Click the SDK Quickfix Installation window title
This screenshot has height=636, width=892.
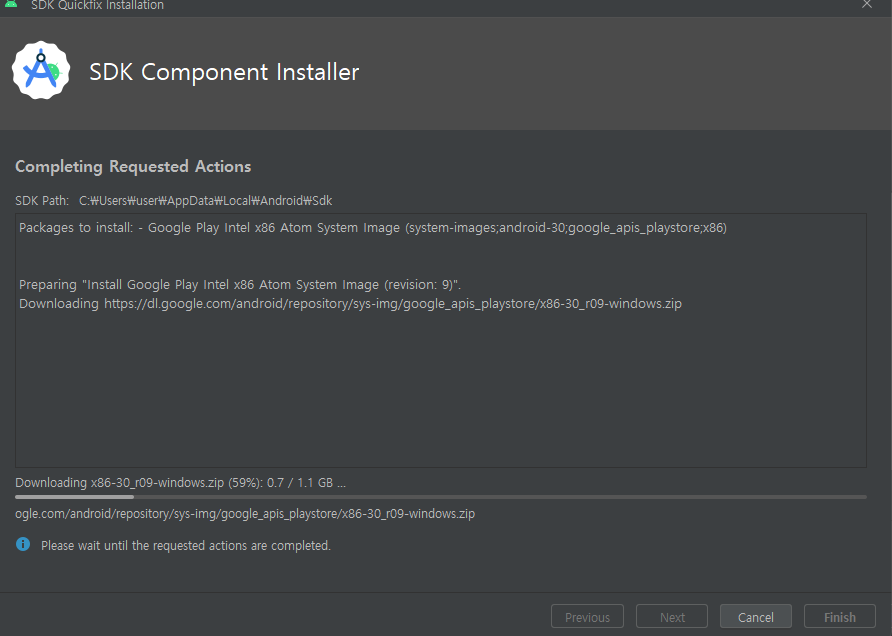pos(97,5)
